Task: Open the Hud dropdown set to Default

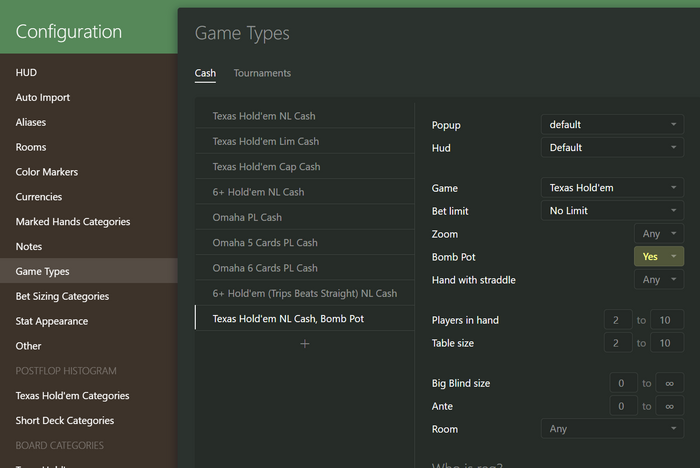Action: click(x=611, y=148)
